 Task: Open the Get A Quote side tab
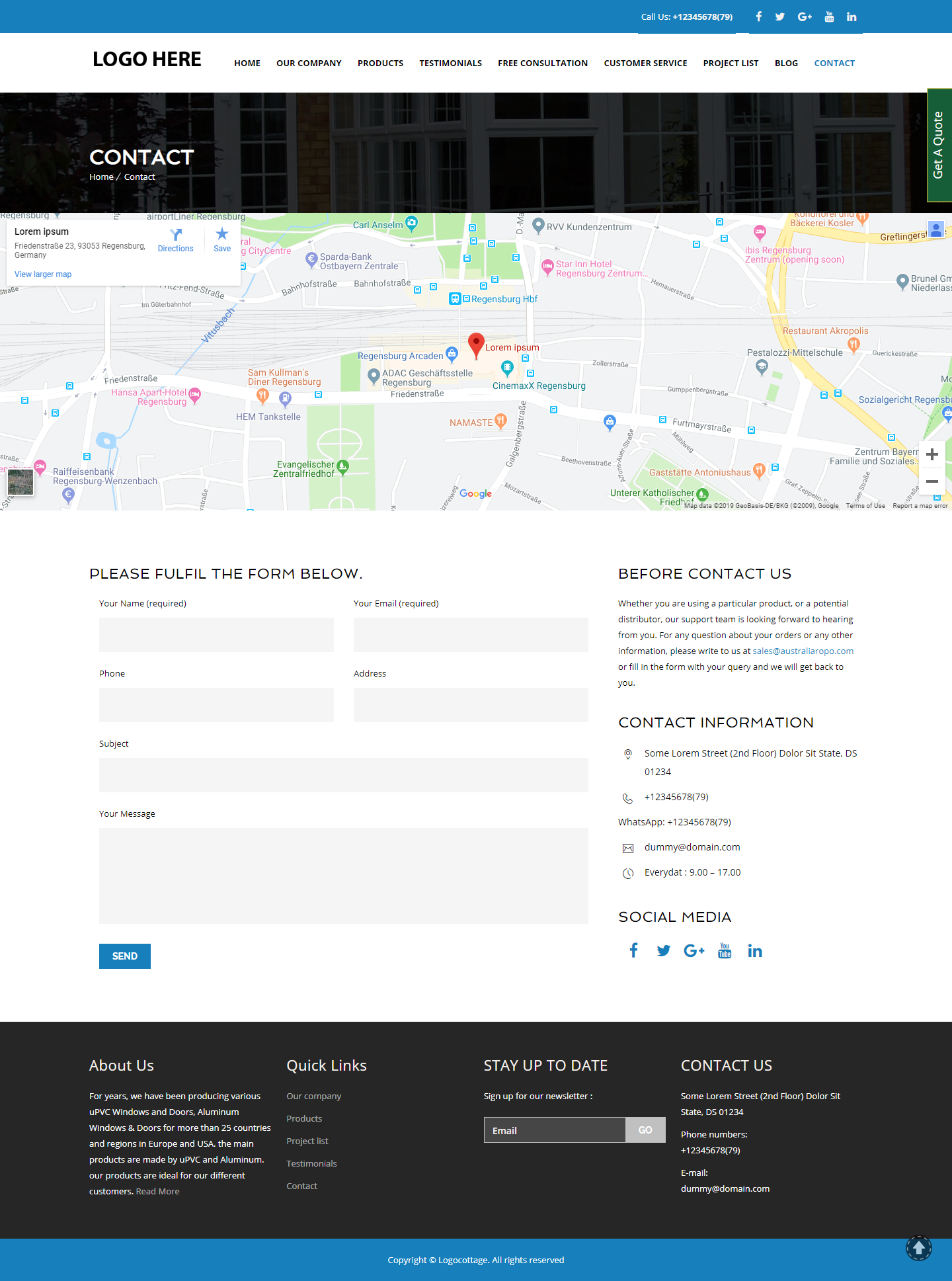pos(938,145)
